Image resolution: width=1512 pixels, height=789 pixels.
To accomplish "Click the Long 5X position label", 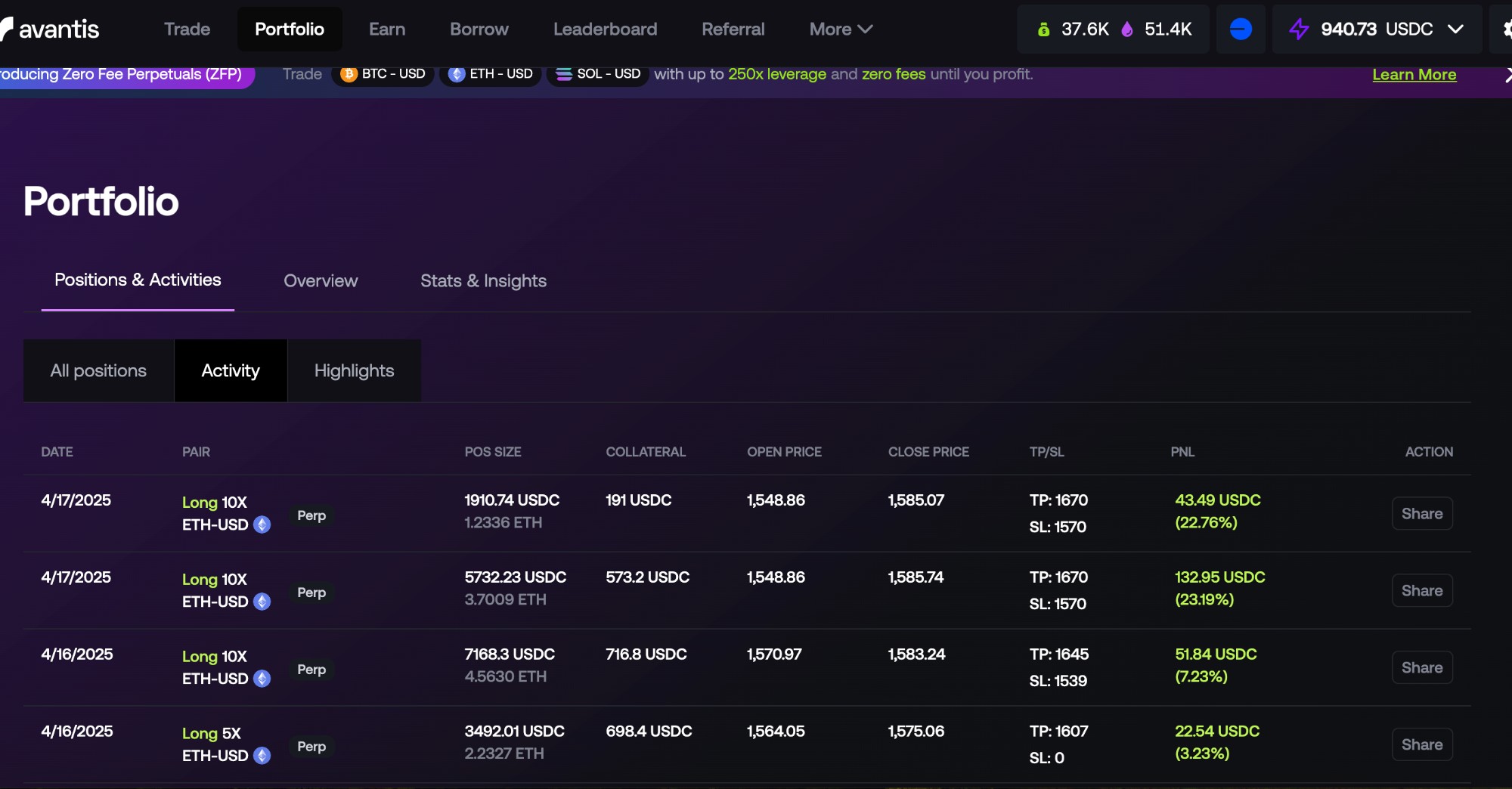I will point(212,733).
